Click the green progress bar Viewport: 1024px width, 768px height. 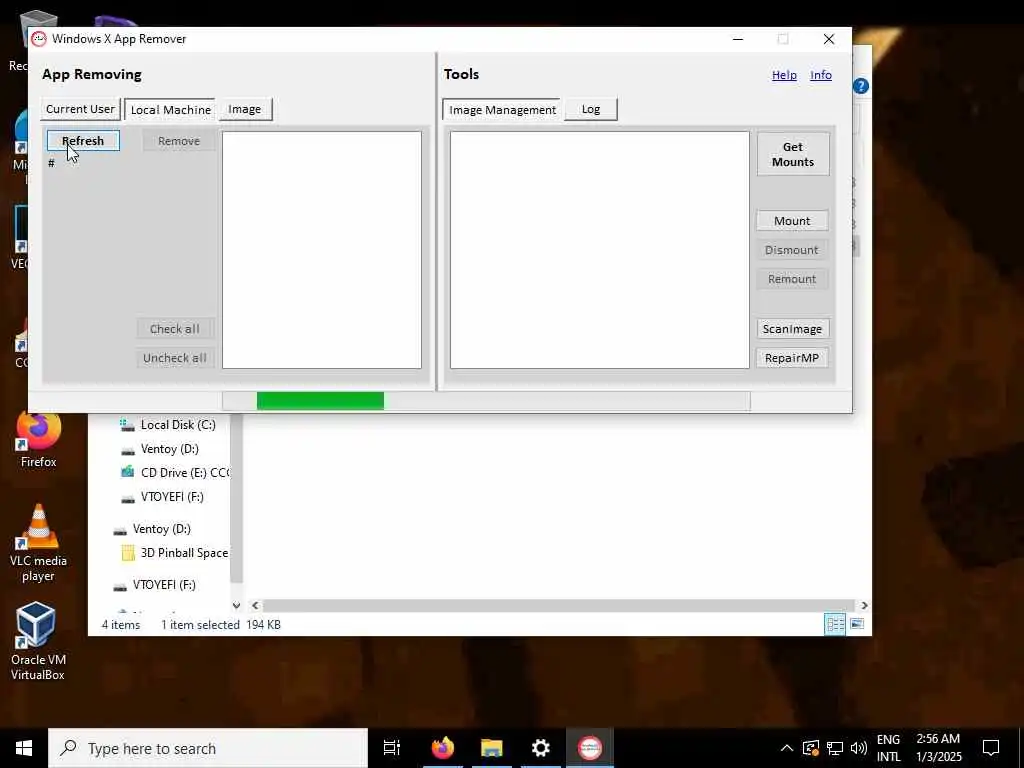click(x=320, y=401)
